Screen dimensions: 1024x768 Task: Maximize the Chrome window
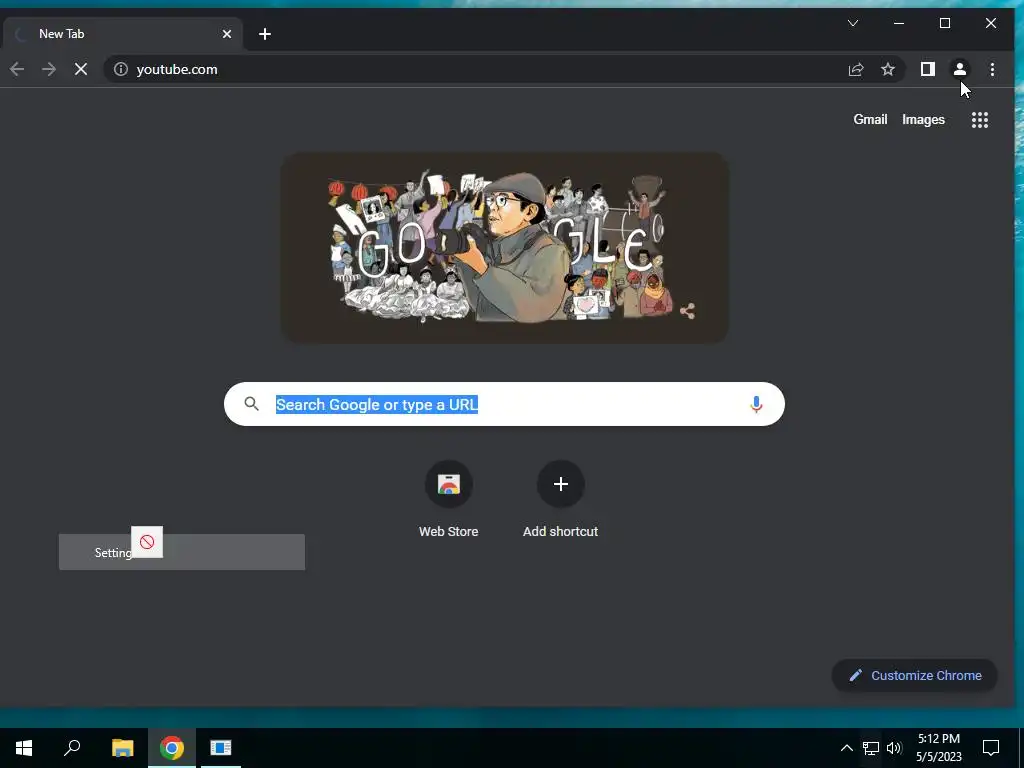click(944, 23)
